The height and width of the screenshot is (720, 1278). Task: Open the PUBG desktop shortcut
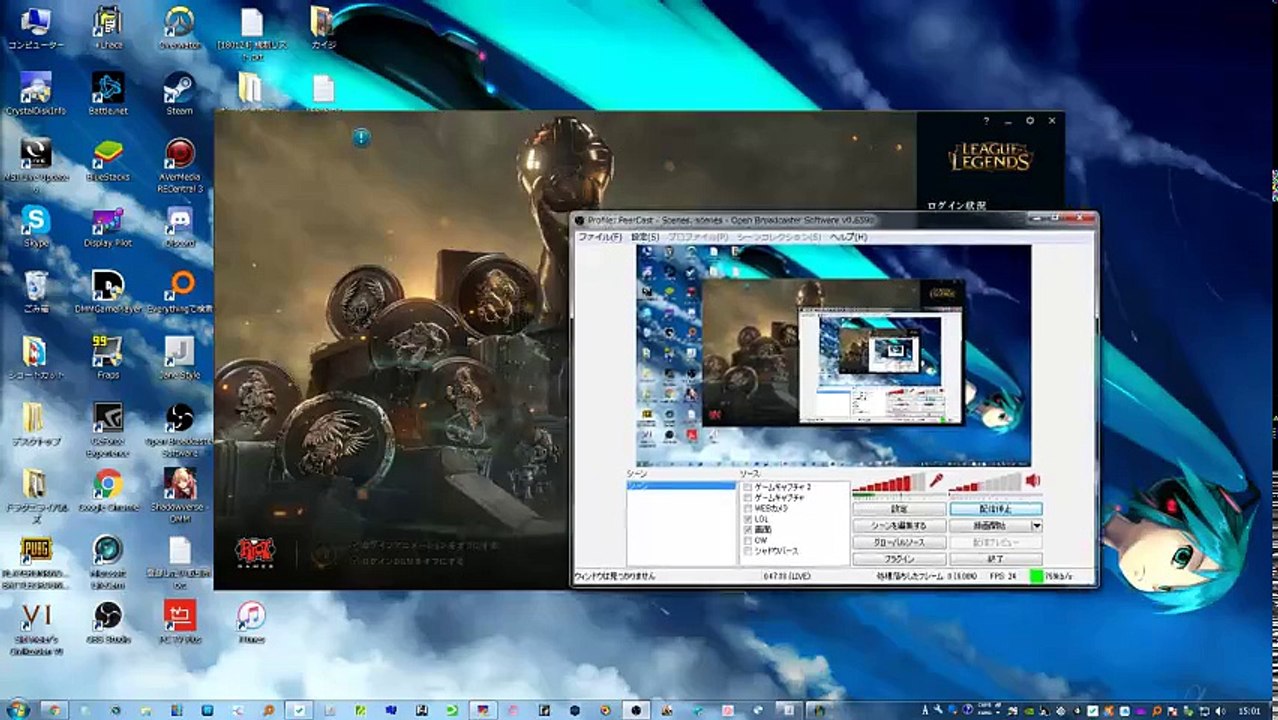[36, 562]
